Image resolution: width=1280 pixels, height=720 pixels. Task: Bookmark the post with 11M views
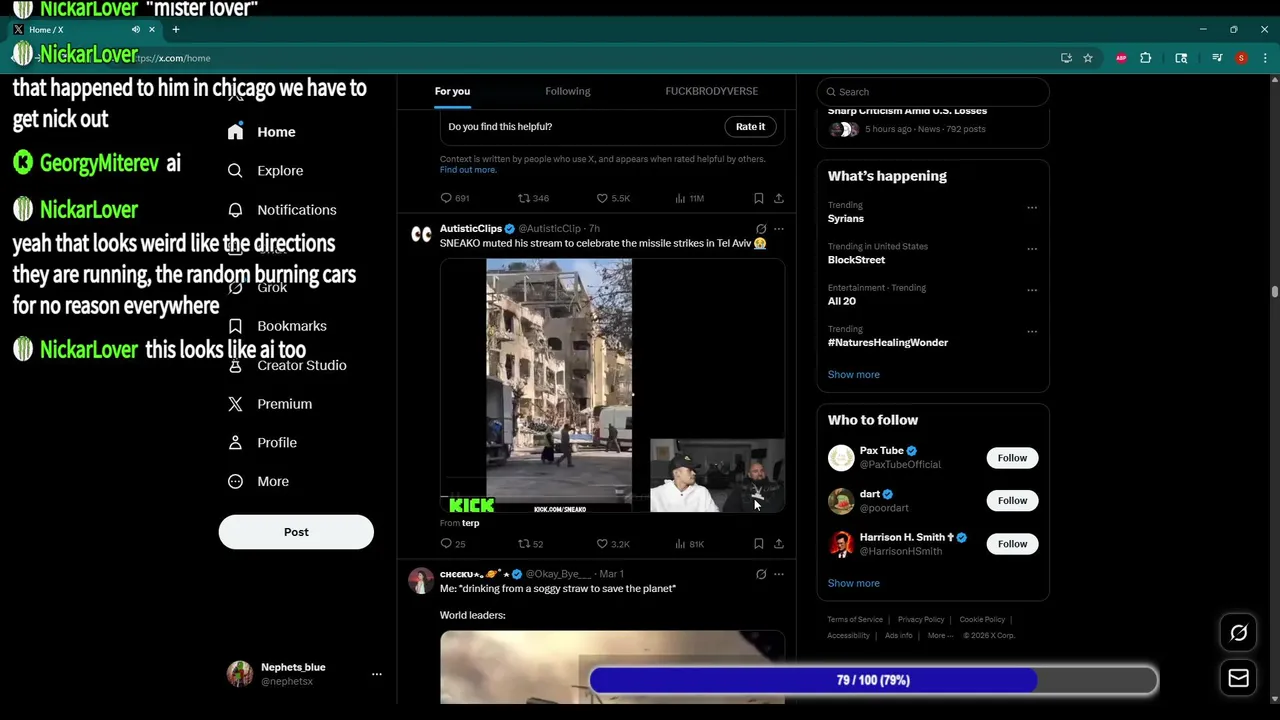(759, 198)
